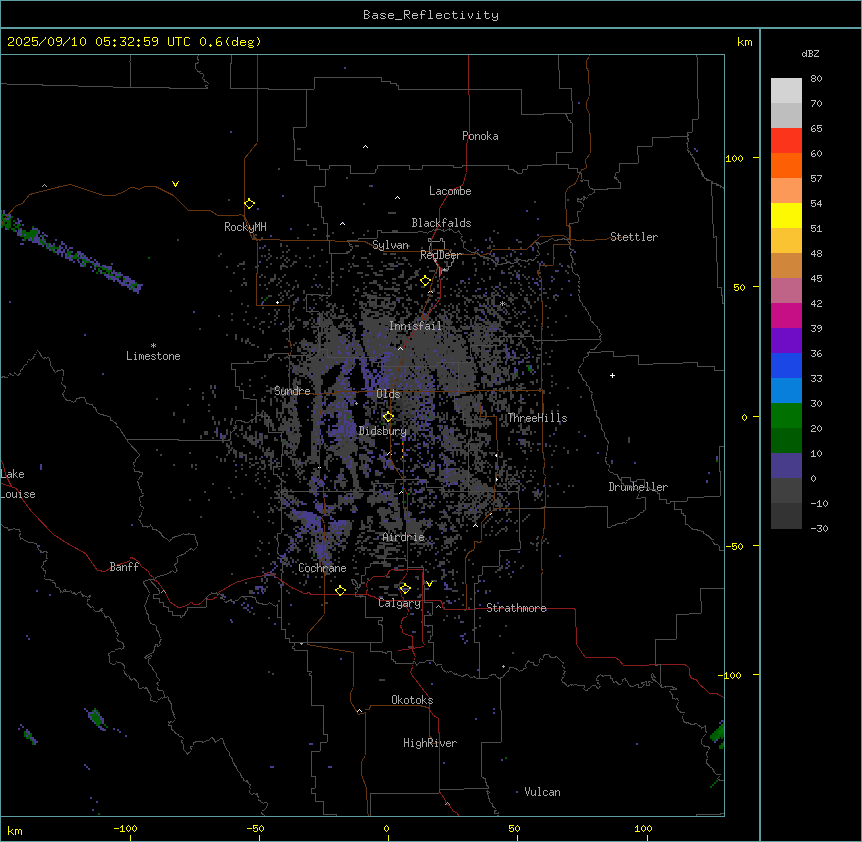
Task: Click the 57 value in dBZ legend
Action: pyautogui.click(x=816, y=179)
